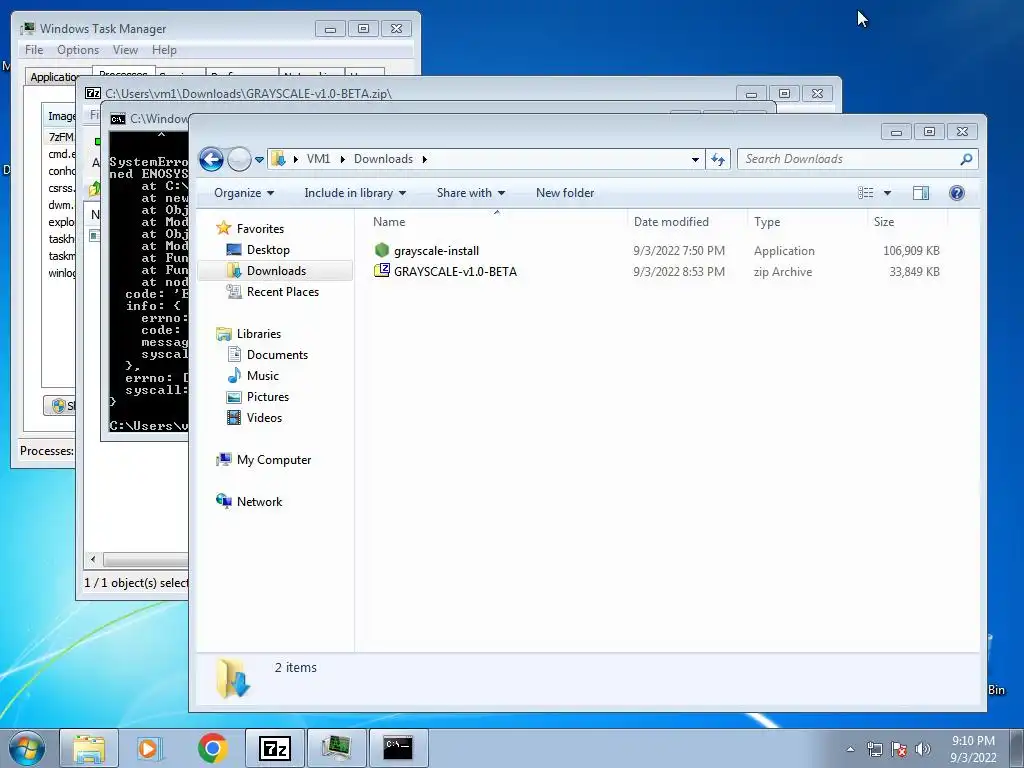1024x768 pixels.
Task: Launch Windows Media Player from taskbar
Action: click(149, 748)
